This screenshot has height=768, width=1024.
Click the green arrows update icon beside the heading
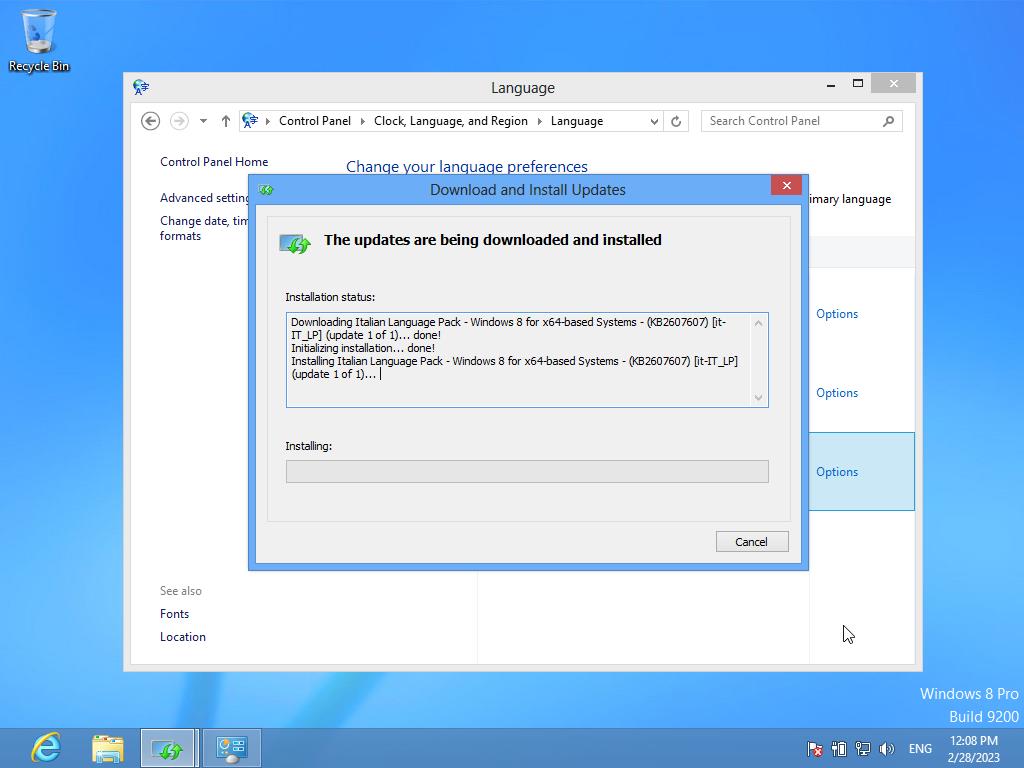(295, 244)
